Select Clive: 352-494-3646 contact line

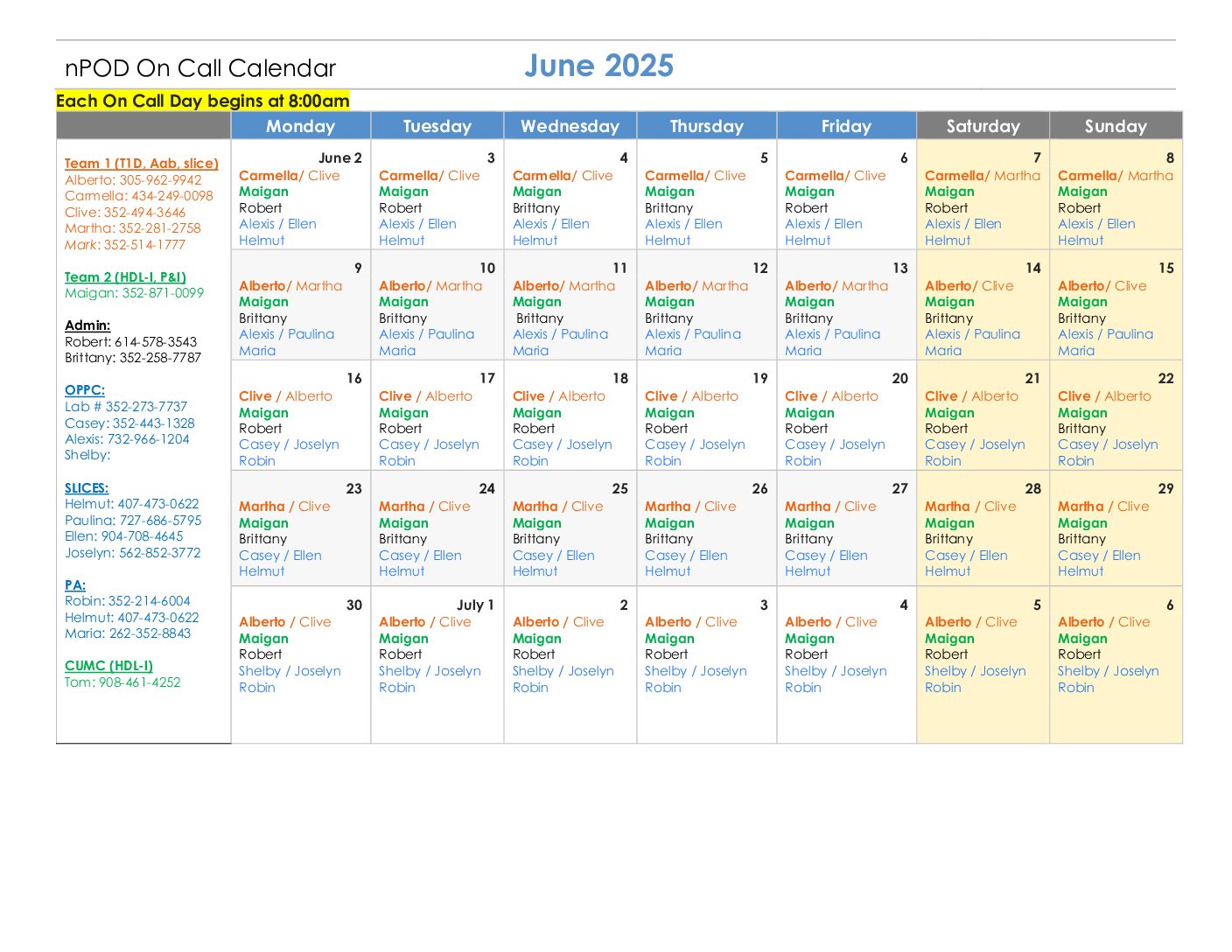(x=125, y=213)
